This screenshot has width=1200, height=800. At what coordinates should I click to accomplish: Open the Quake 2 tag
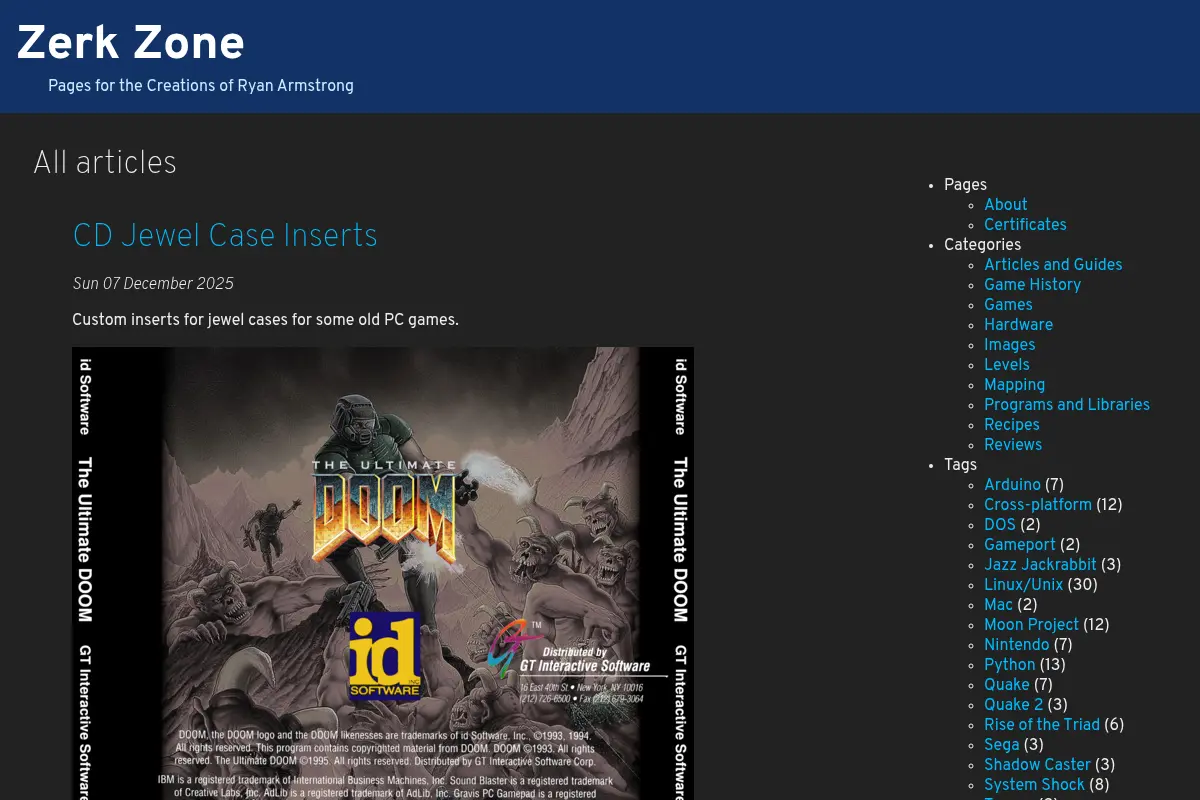click(x=1013, y=705)
